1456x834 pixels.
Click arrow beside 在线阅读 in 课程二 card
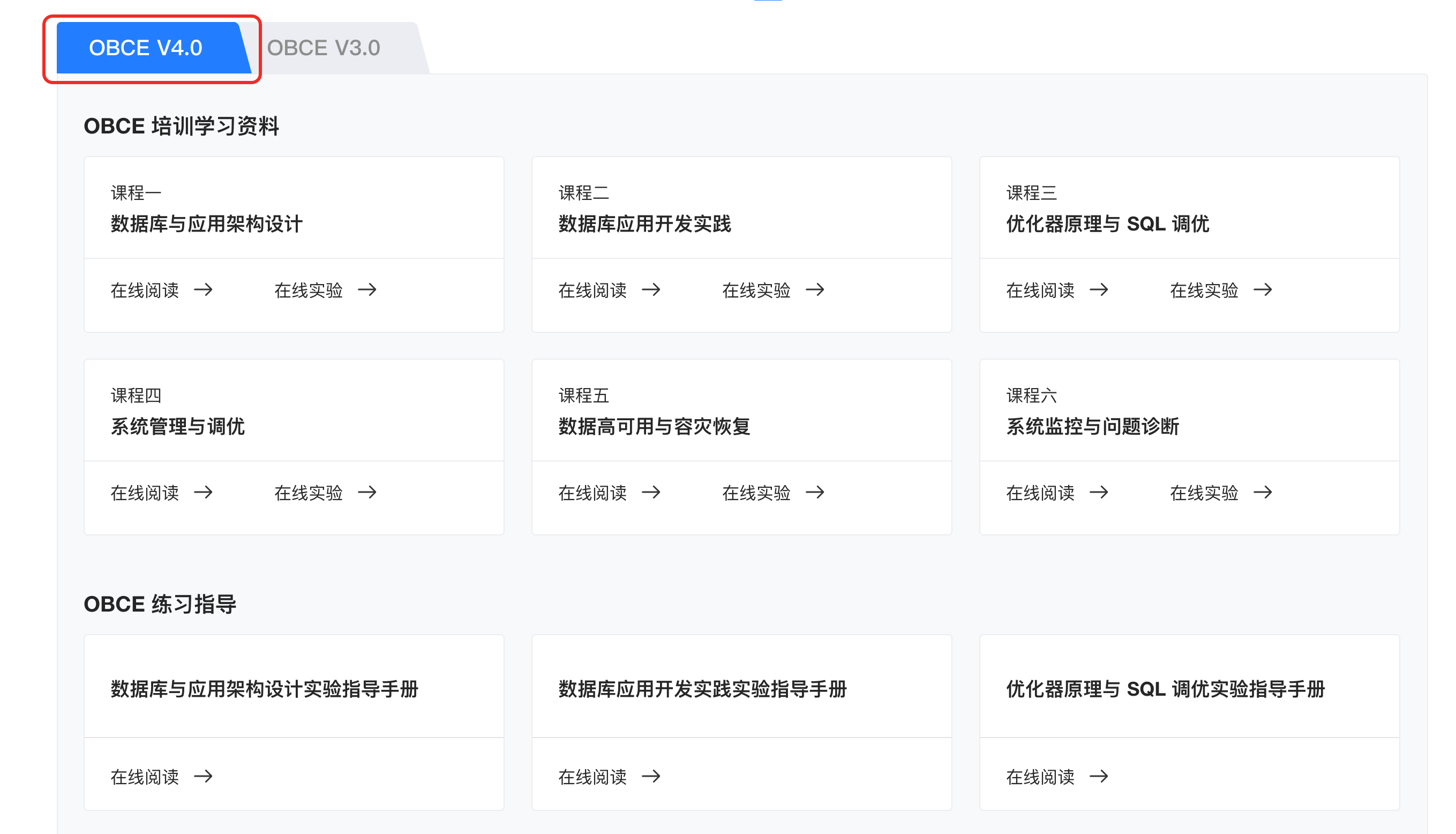click(x=651, y=290)
